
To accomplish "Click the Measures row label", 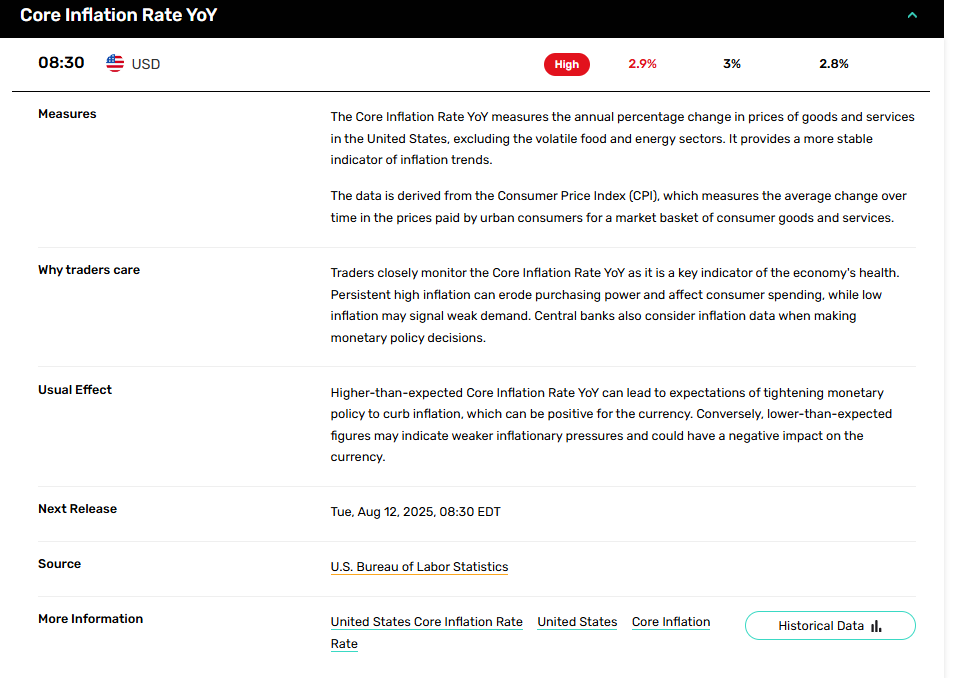I will (x=67, y=114).
